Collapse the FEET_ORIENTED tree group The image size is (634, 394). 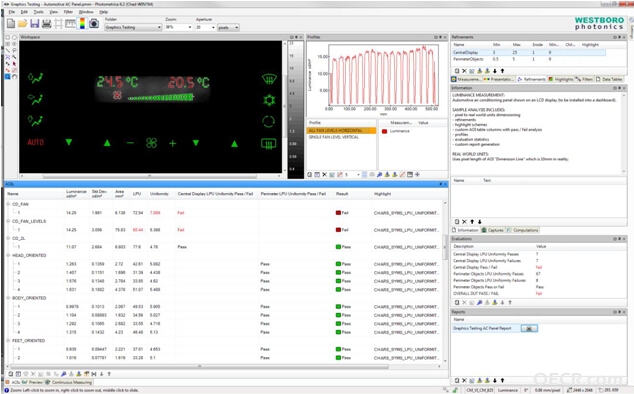pos(8,341)
